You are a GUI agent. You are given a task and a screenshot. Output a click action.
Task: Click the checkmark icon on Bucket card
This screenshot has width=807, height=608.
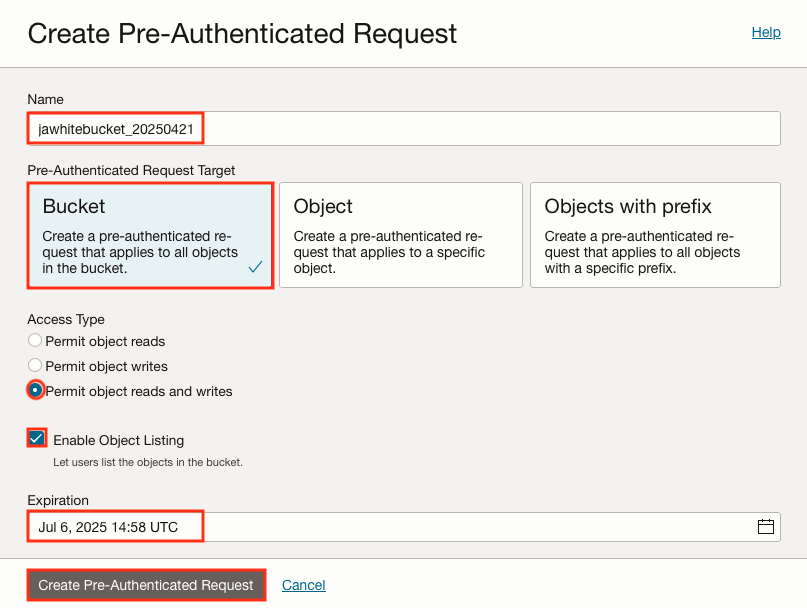coord(256,267)
